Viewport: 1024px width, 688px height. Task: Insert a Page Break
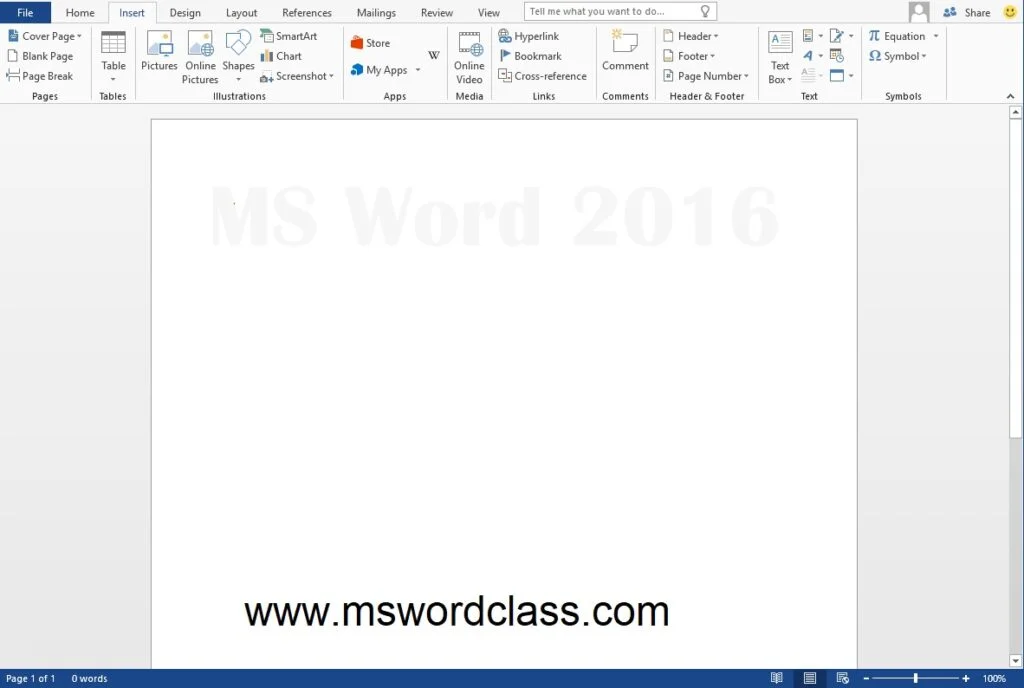tap(40, 76)
